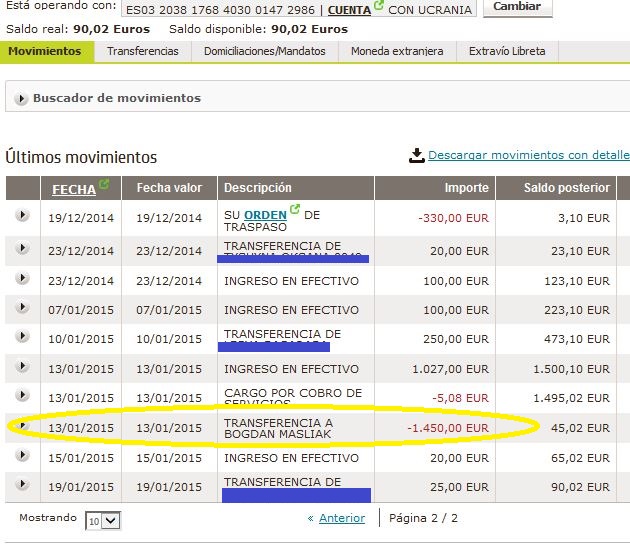
Task: Expand the Buscador de movimientos panel
Action: pos(21,98)
